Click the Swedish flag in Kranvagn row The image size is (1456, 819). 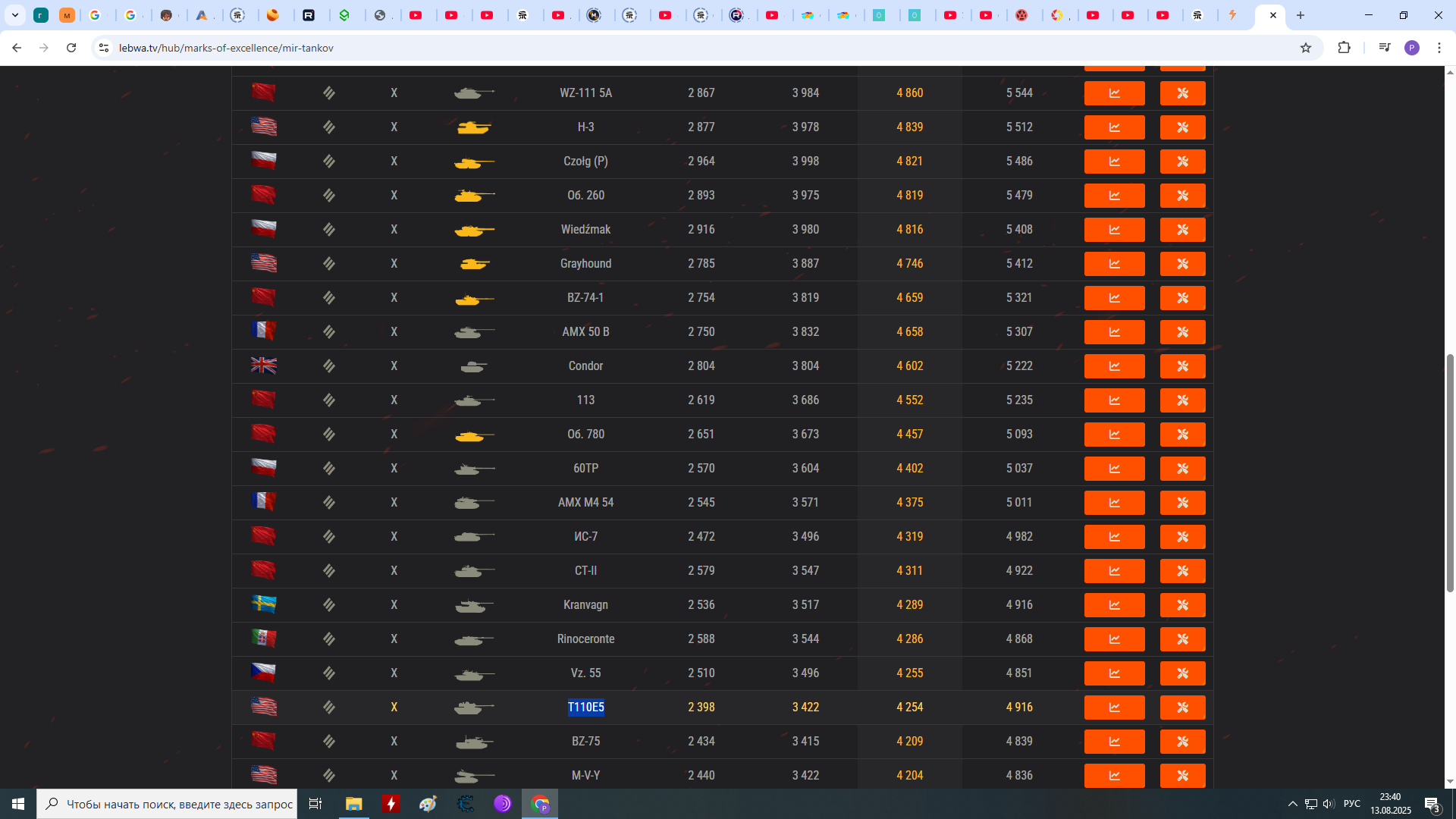264,604
